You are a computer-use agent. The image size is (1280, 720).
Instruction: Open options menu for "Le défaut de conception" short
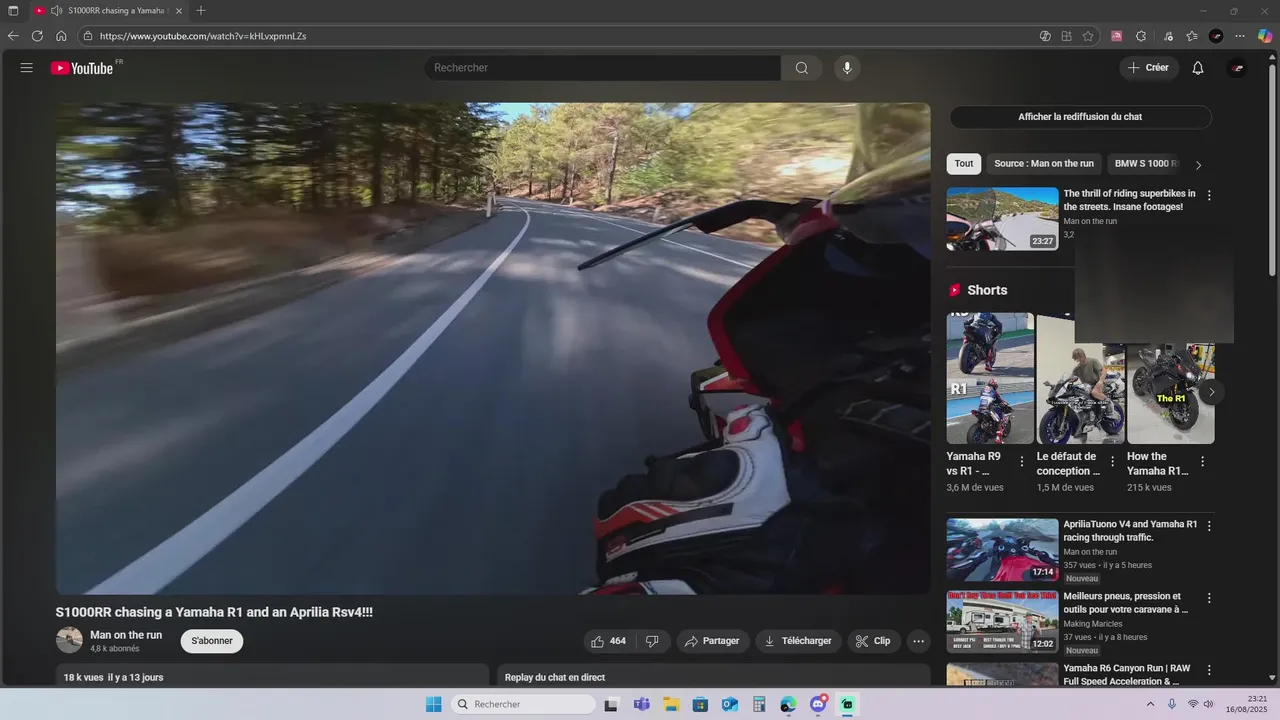tap(1112, 462)
